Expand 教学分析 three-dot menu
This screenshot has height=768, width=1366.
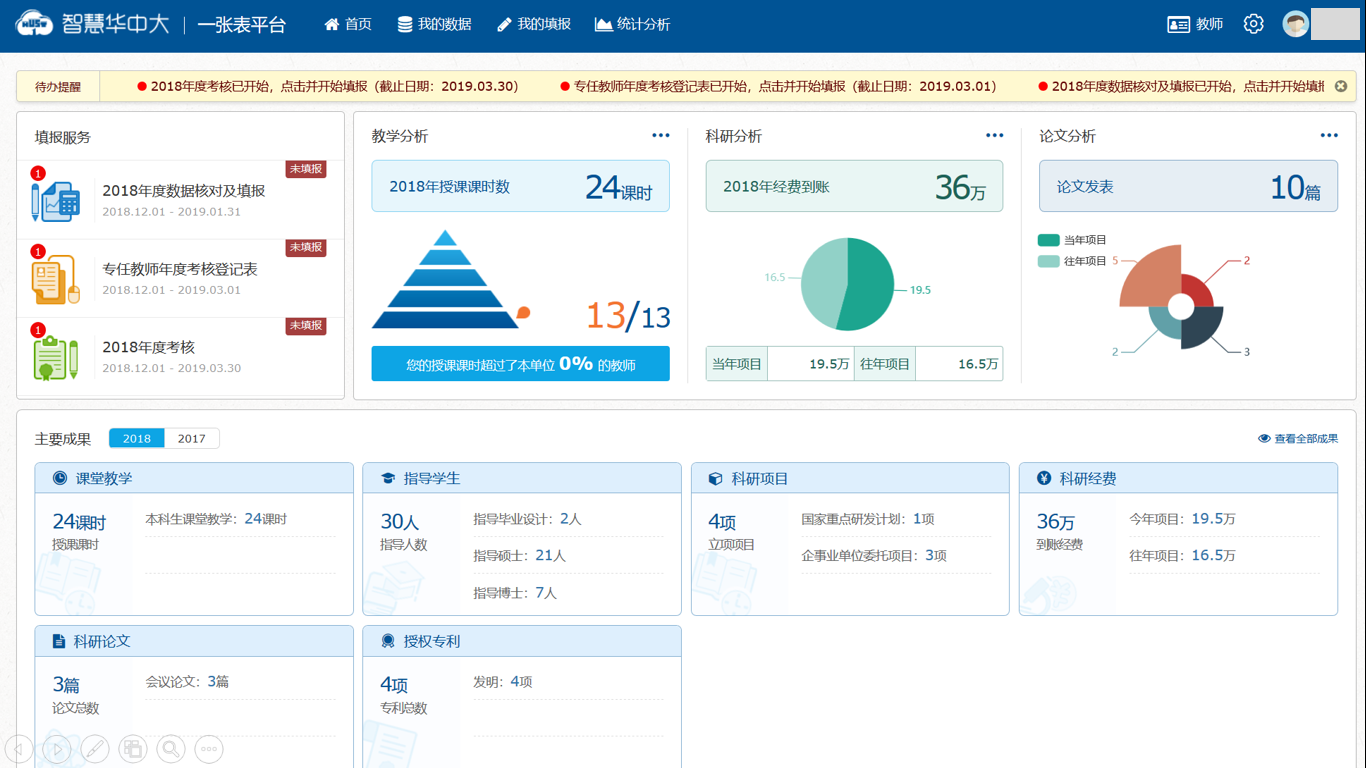tap(660, 136)
